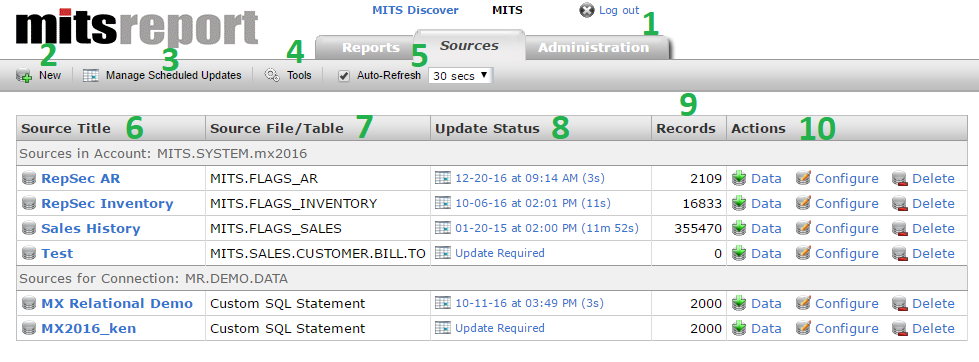
Task: Click the Tools gears icon
Action: point(272,76)
